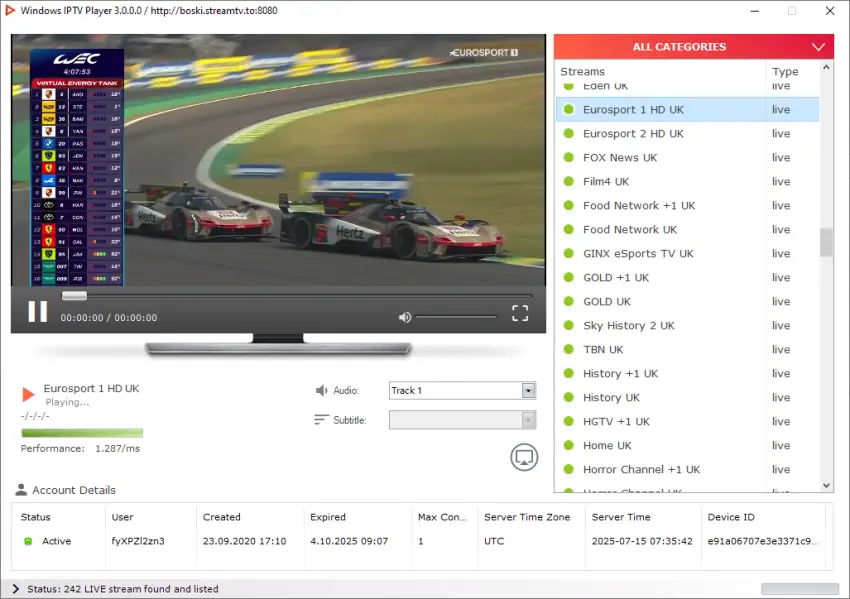Image resolution: width=850 pixels, height=599 pixels.
Task: Click the app logo in title bar
Action: click(x=10, y=10)
